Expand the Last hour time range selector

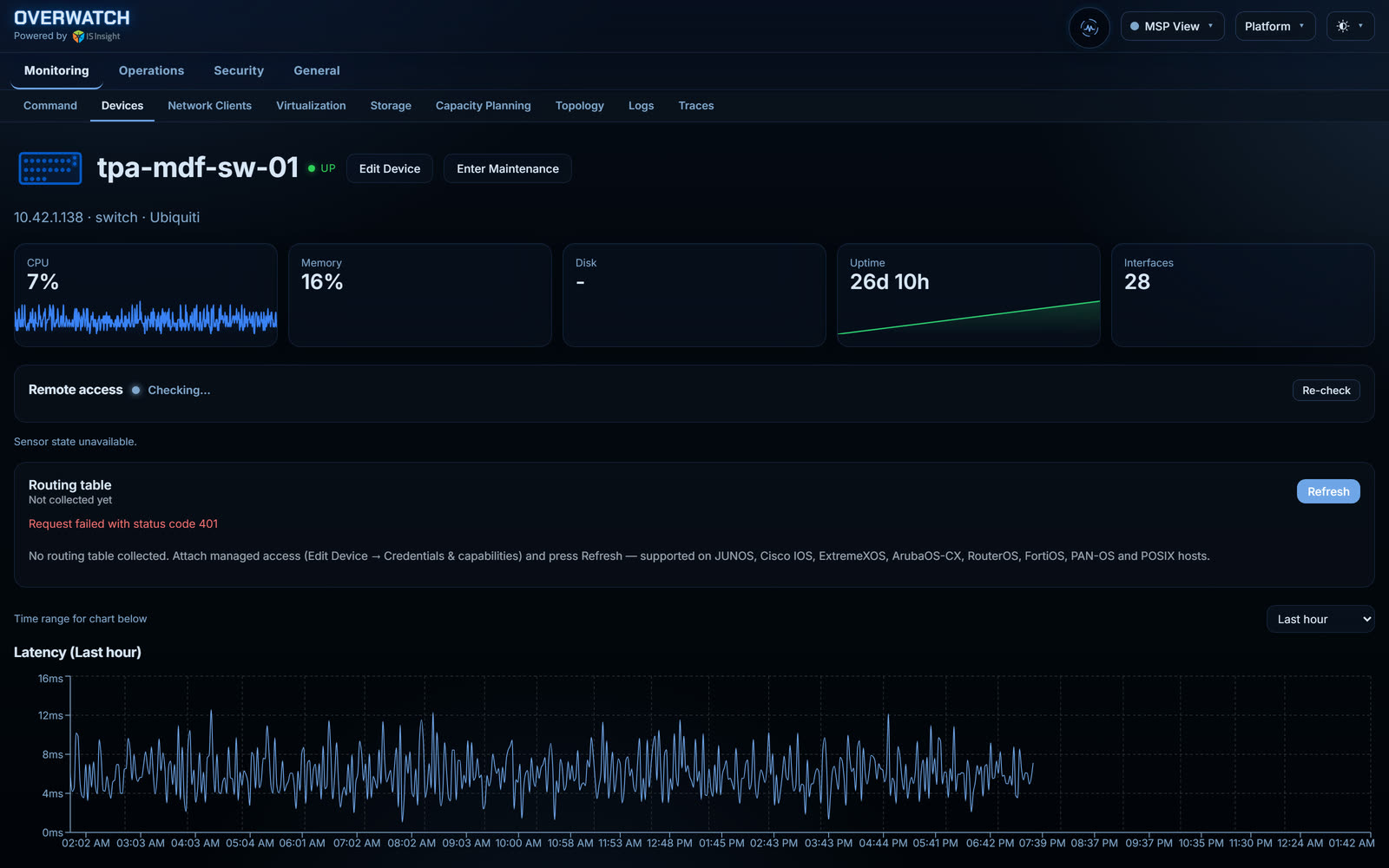[x=1320, y=619]
